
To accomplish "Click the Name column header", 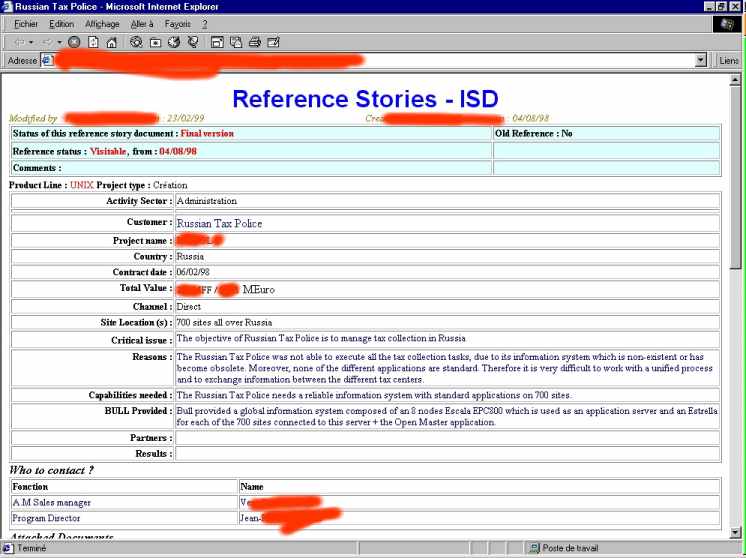I will click(252, 487).
